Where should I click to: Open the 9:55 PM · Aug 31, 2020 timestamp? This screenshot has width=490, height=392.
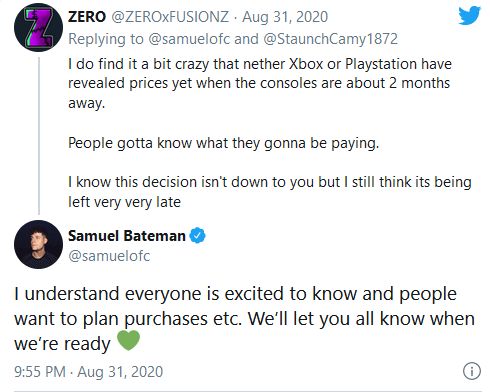pyautogui.click(x=89, y=372)
